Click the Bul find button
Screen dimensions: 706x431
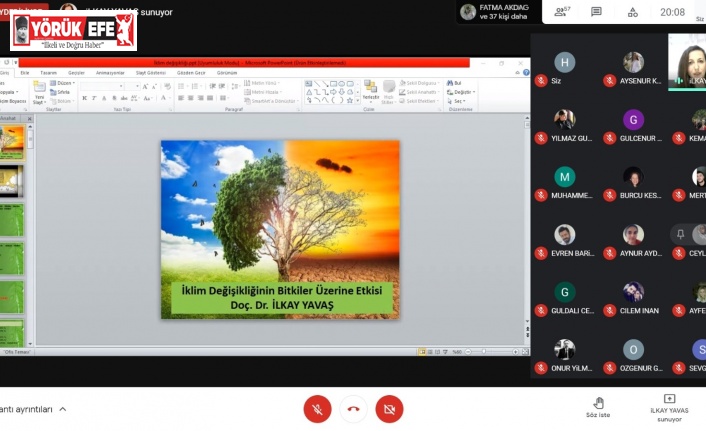click(x=454, y=83)
